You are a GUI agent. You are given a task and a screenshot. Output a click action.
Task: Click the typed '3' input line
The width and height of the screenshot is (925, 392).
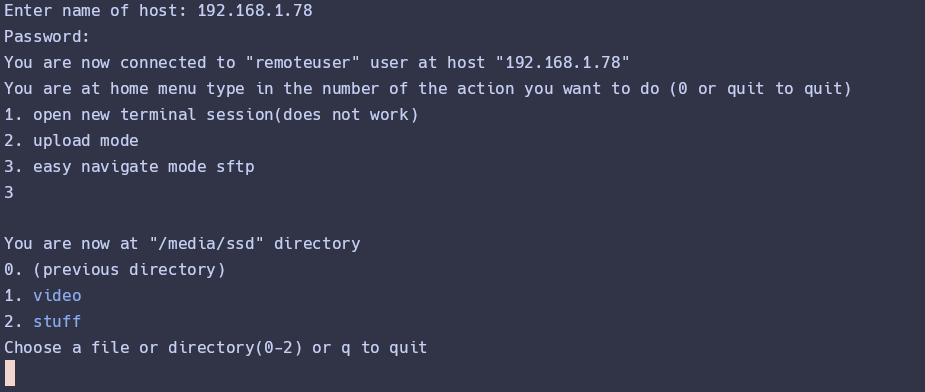pyautogui.click(x=9, y=192)
